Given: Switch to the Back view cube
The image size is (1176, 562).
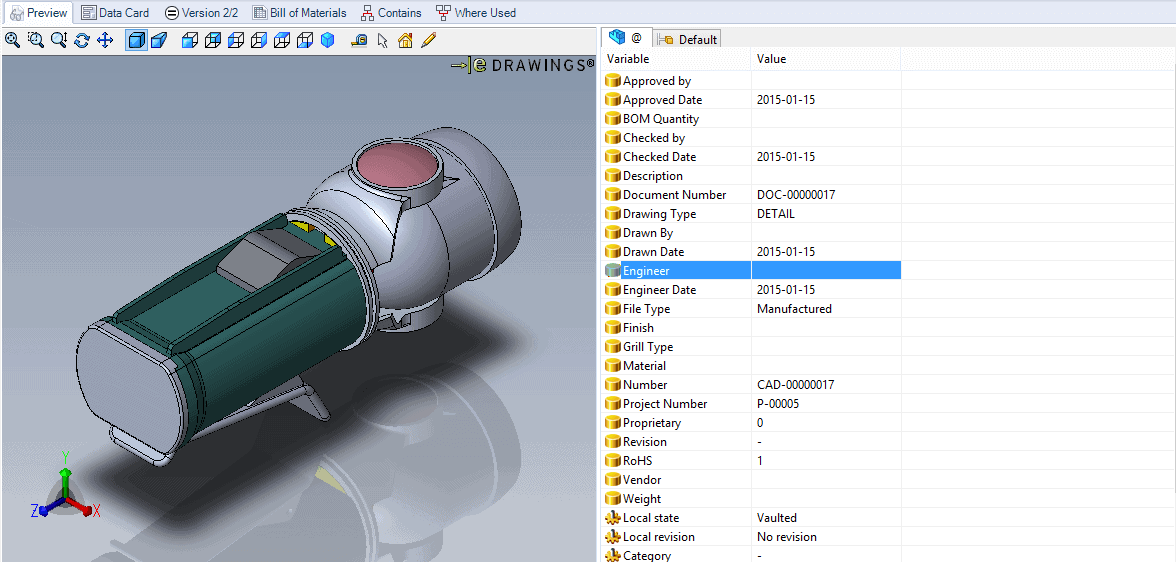Looking at the screenshot, I should 213,40.
